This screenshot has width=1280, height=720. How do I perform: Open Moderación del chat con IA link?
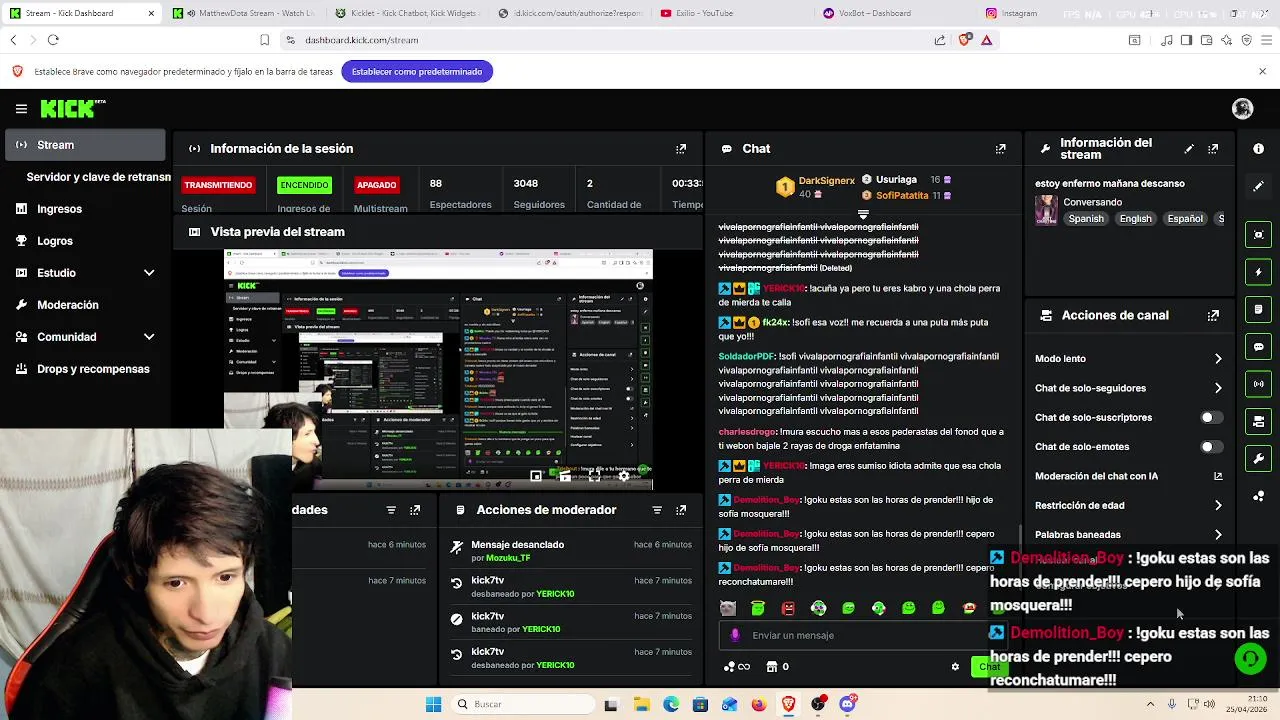[x=1129, y=477]
